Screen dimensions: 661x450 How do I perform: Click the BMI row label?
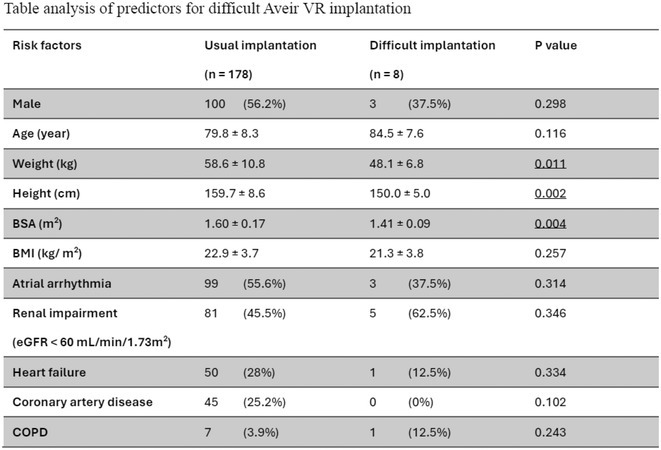[47, 253]
